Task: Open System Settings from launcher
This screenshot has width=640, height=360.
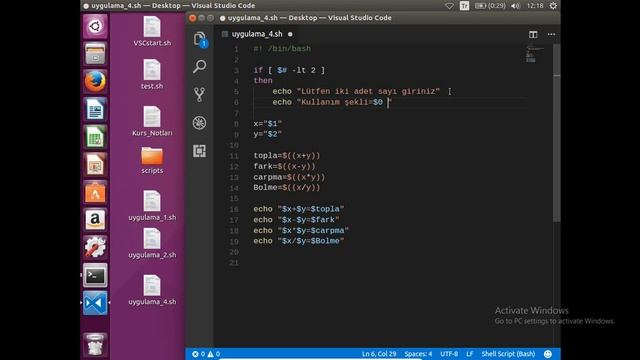Action: (95, 247)
